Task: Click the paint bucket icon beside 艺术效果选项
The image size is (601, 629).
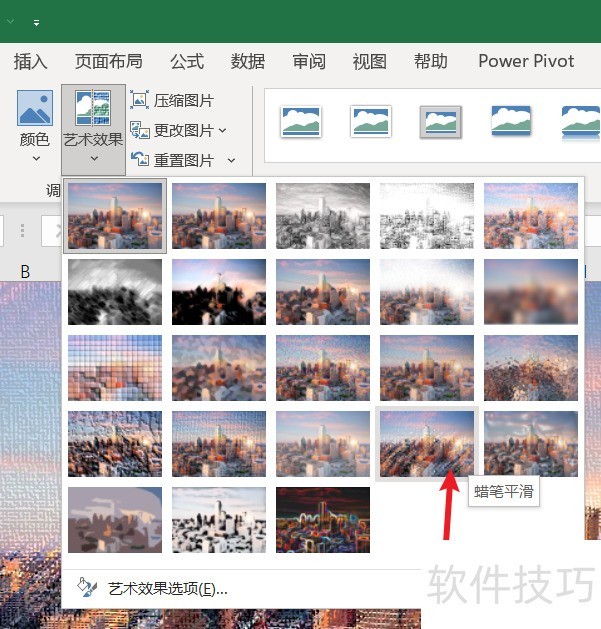Action: point(87,588)
